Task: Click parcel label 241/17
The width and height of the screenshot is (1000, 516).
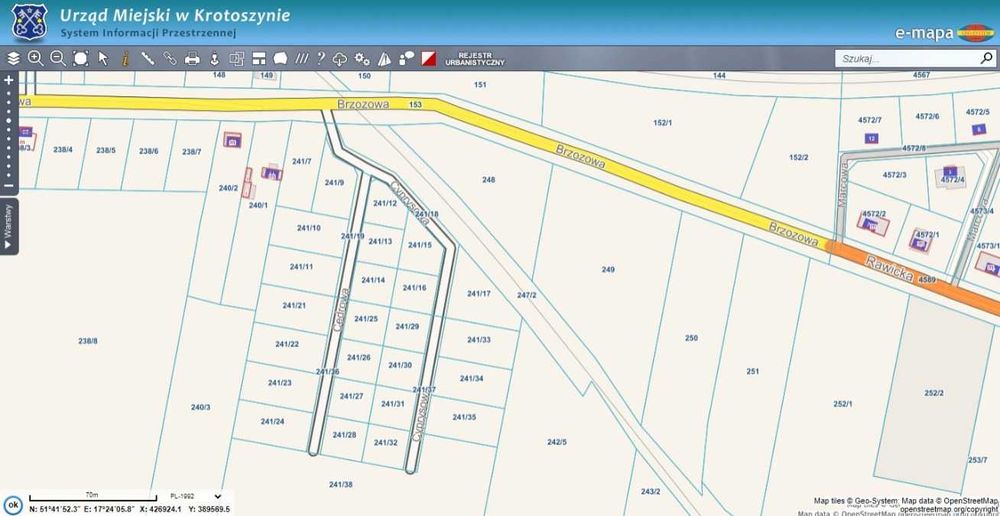Action: coord(479,293)
